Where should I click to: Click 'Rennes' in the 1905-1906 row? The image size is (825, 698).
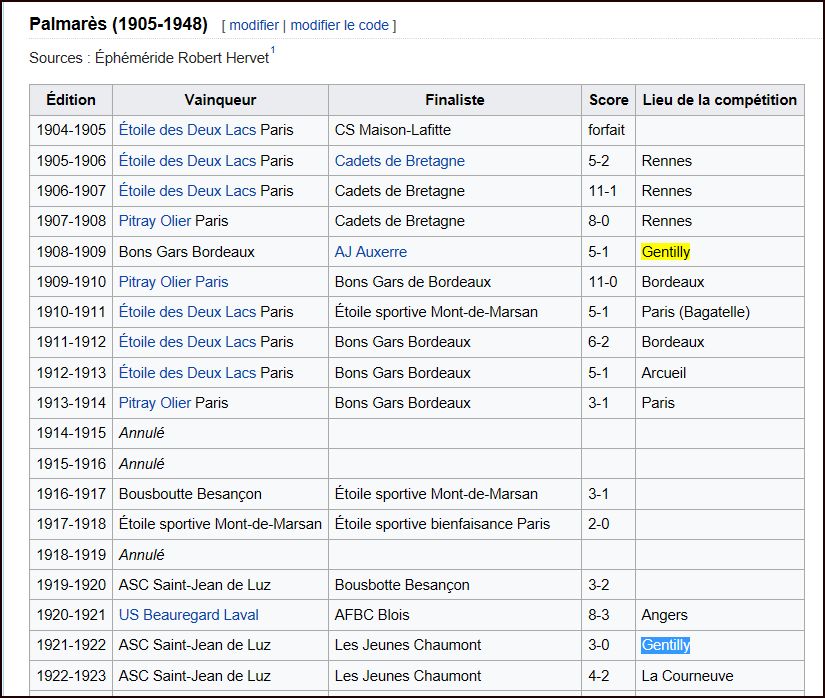667,160
